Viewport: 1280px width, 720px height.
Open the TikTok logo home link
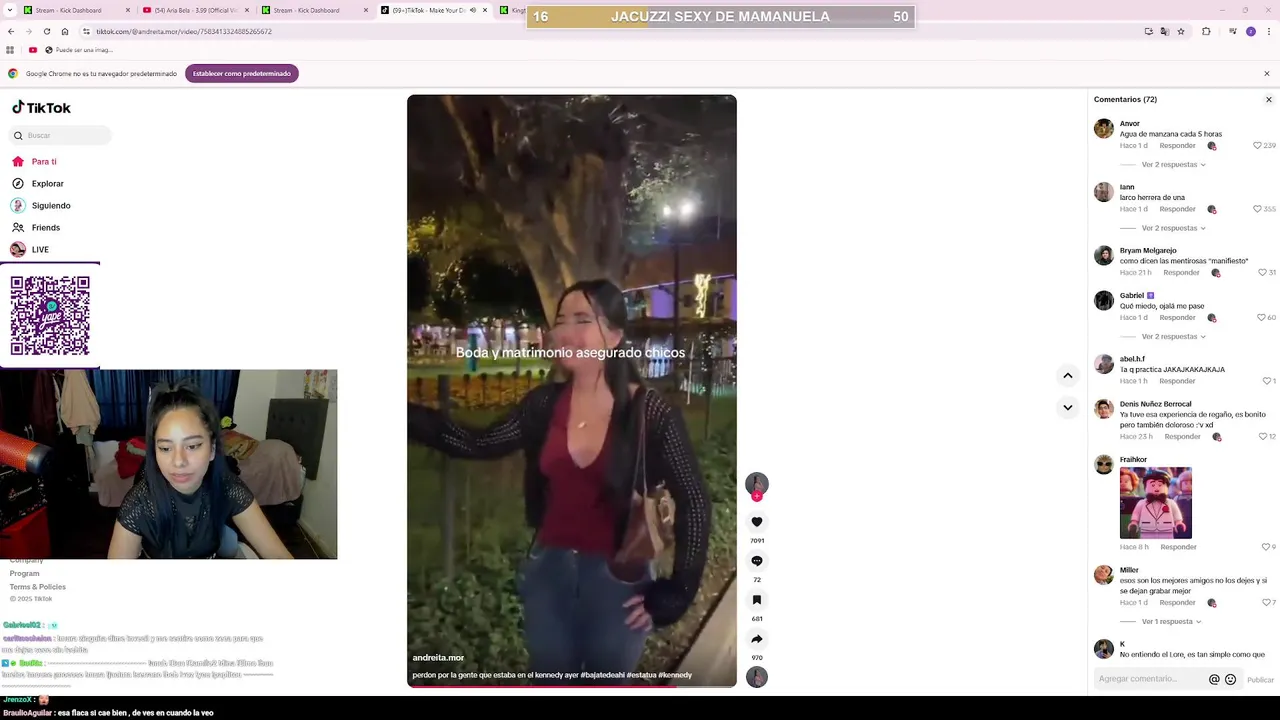click(x=41, y=107)
